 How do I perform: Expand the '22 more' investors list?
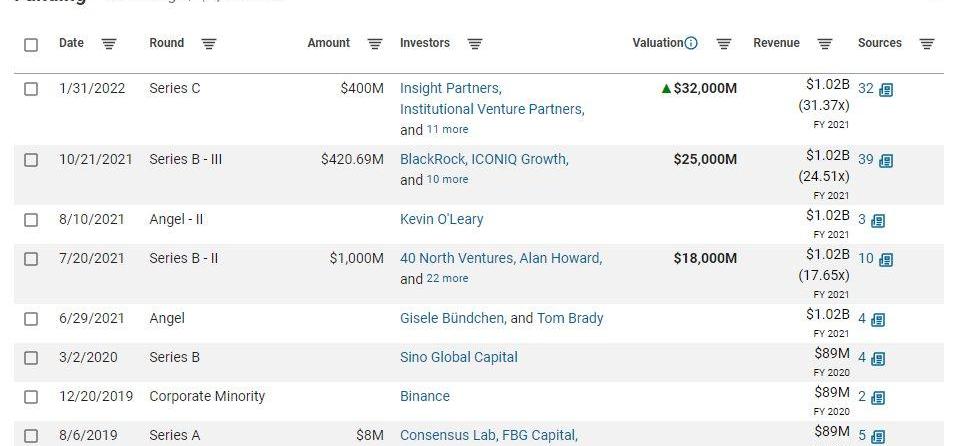447,278
